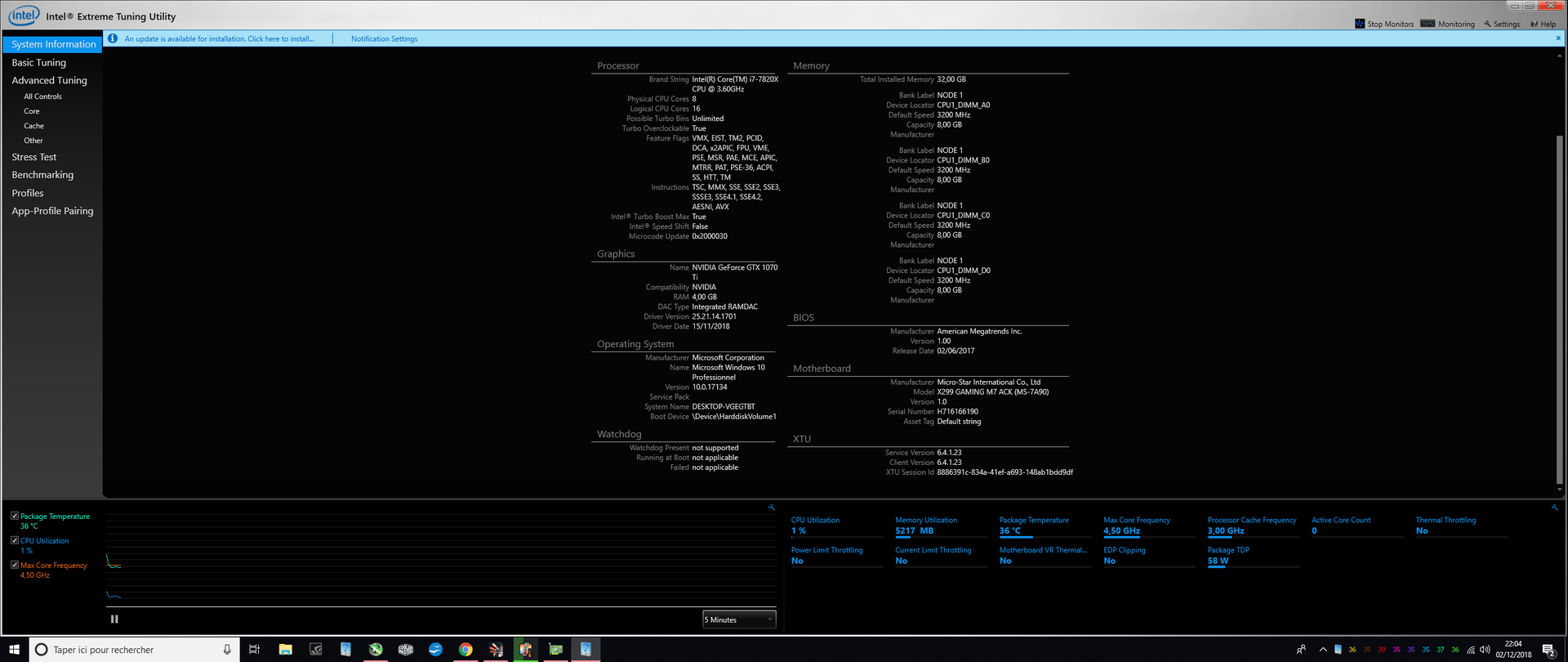The height and width of the screenshot is (662, 1568).
Task: Open Advanced Tuning in the sidebar
Action: (49, 80)
